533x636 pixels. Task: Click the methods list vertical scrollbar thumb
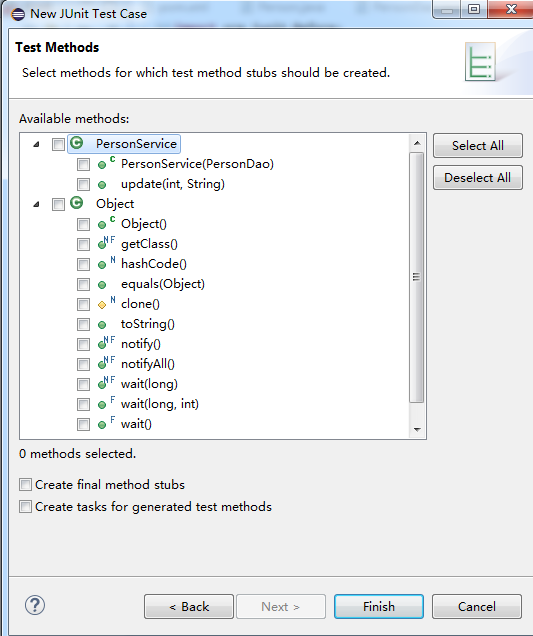tap(417, 277)
